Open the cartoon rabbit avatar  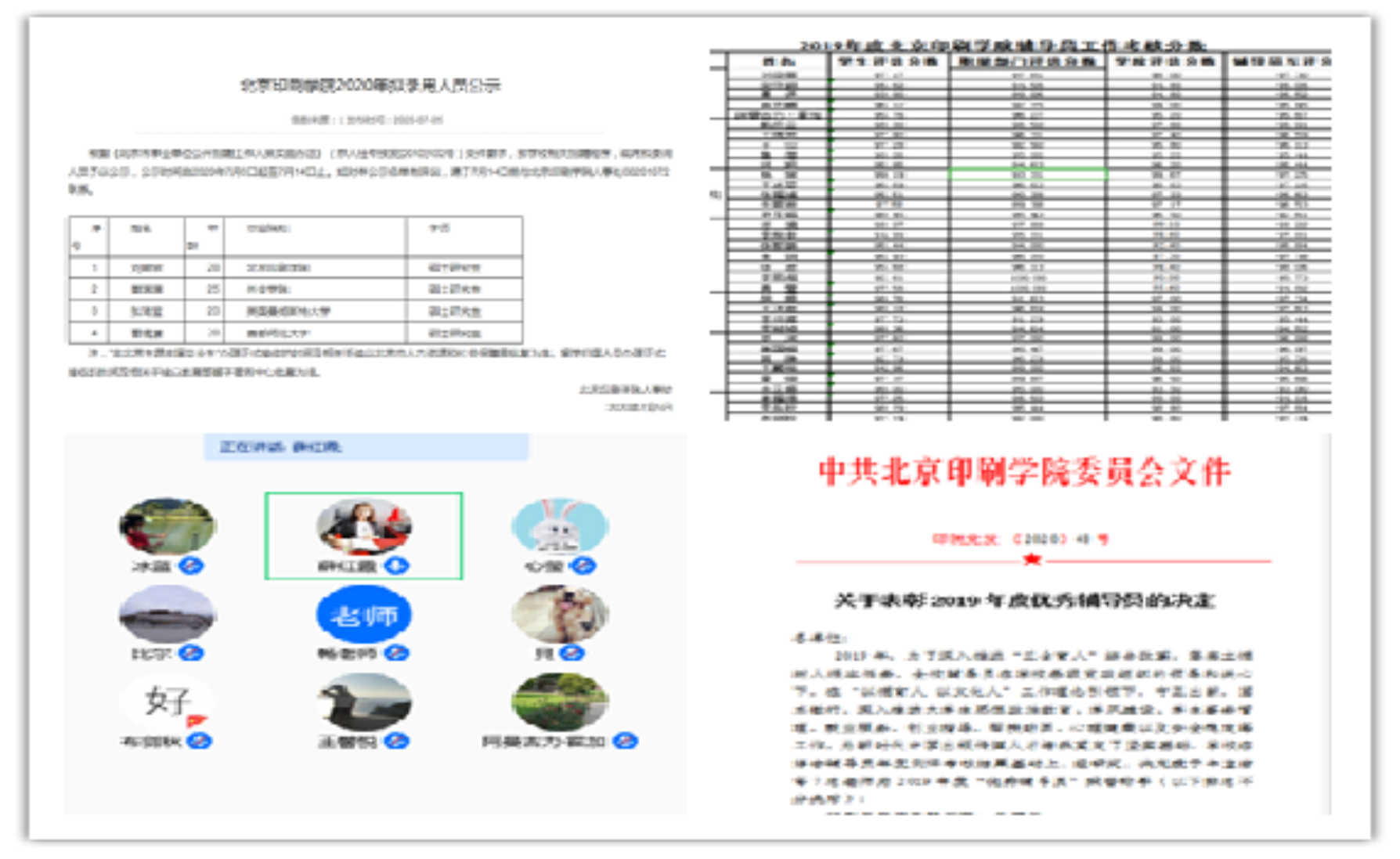(560, 525)
